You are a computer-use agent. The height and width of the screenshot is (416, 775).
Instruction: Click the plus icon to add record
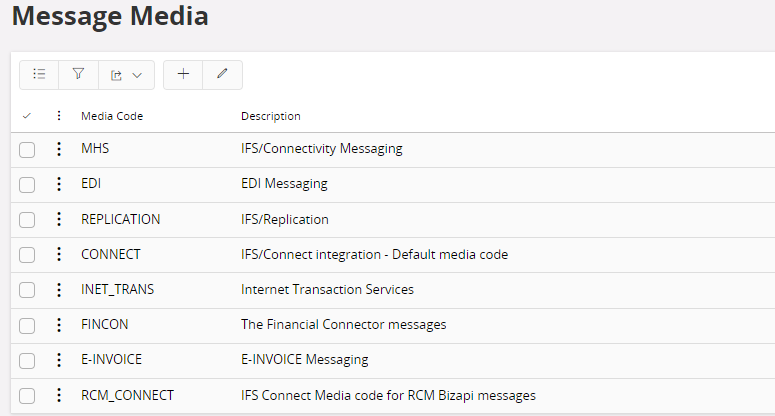click(x=183, y=74)
